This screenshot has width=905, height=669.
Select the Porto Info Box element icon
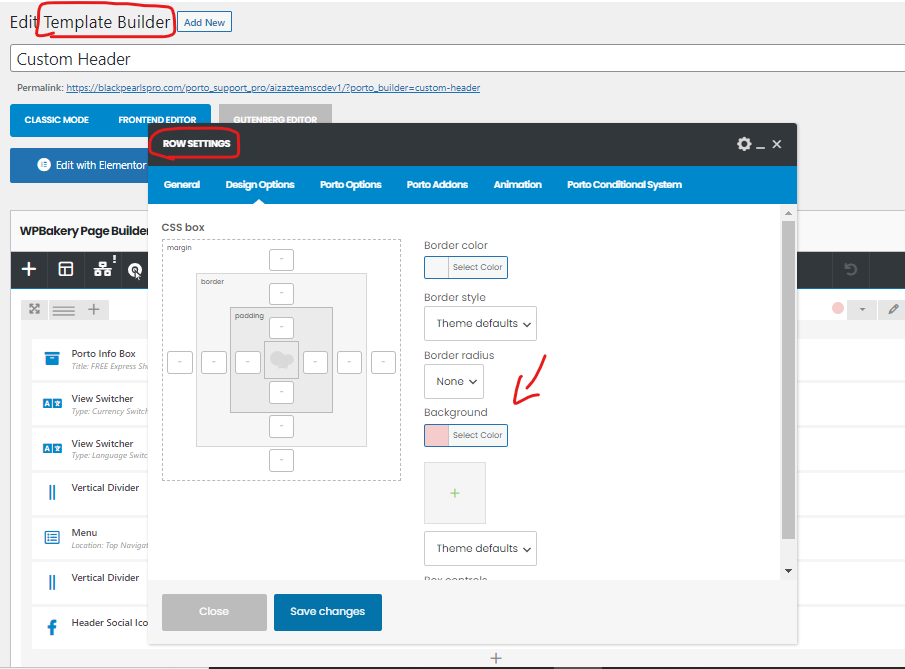(52, 358)
